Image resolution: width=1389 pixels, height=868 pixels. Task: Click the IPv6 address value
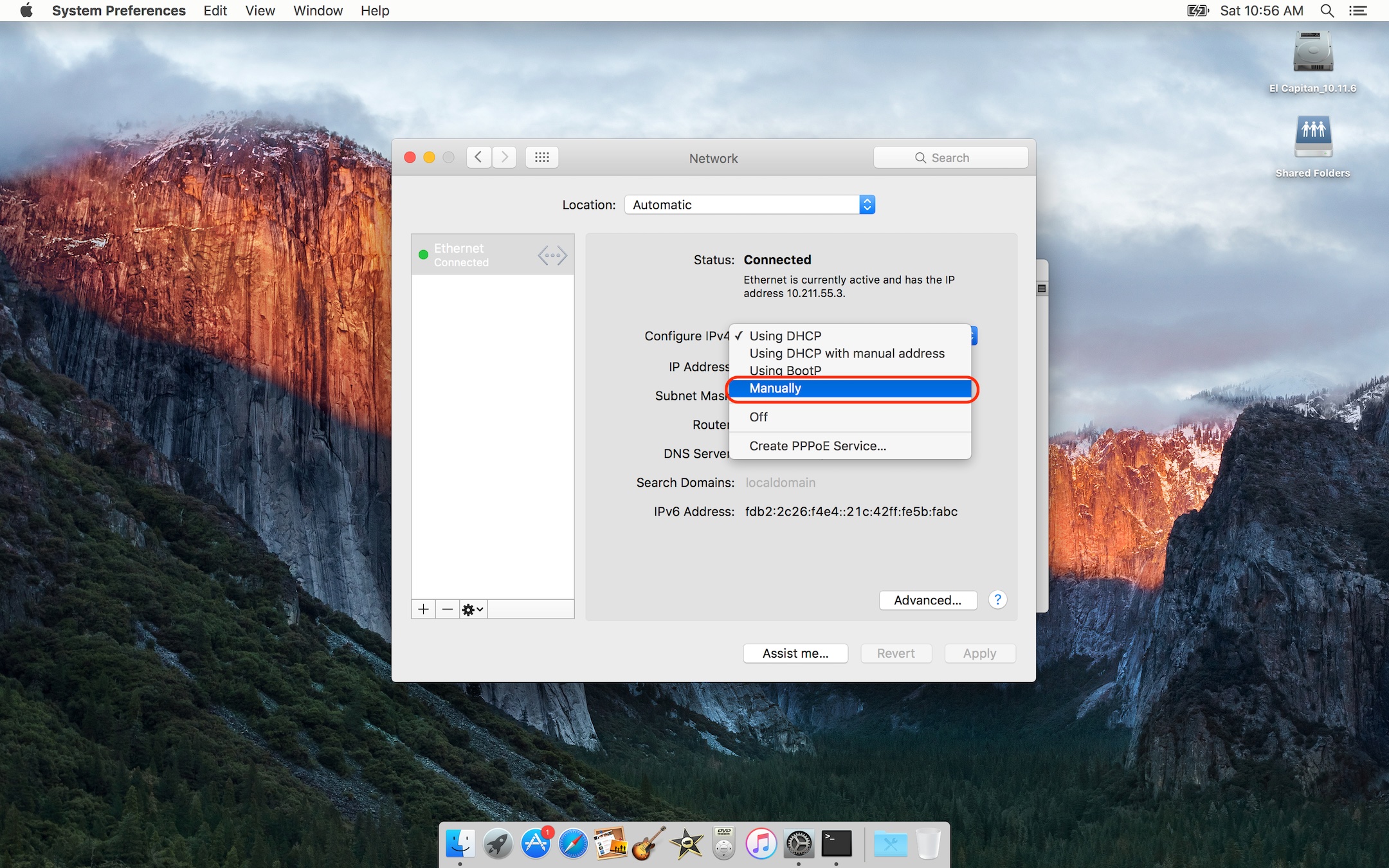click(x=851, y=511)
